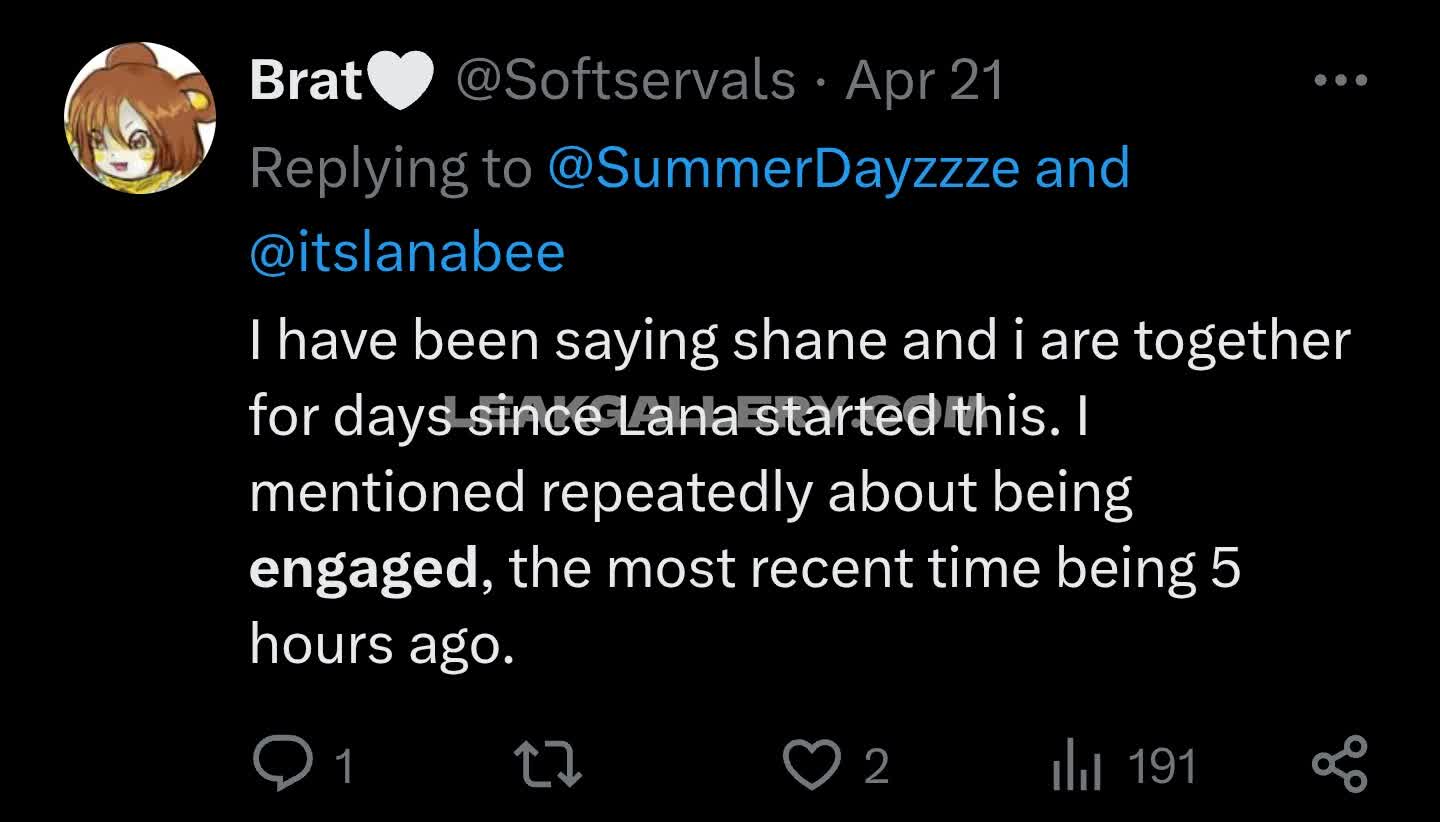The width and height of the screenshot is (1440, 822).
Task: Click the like count number 2
Action: pyautogui.click(x=875, y=768)
